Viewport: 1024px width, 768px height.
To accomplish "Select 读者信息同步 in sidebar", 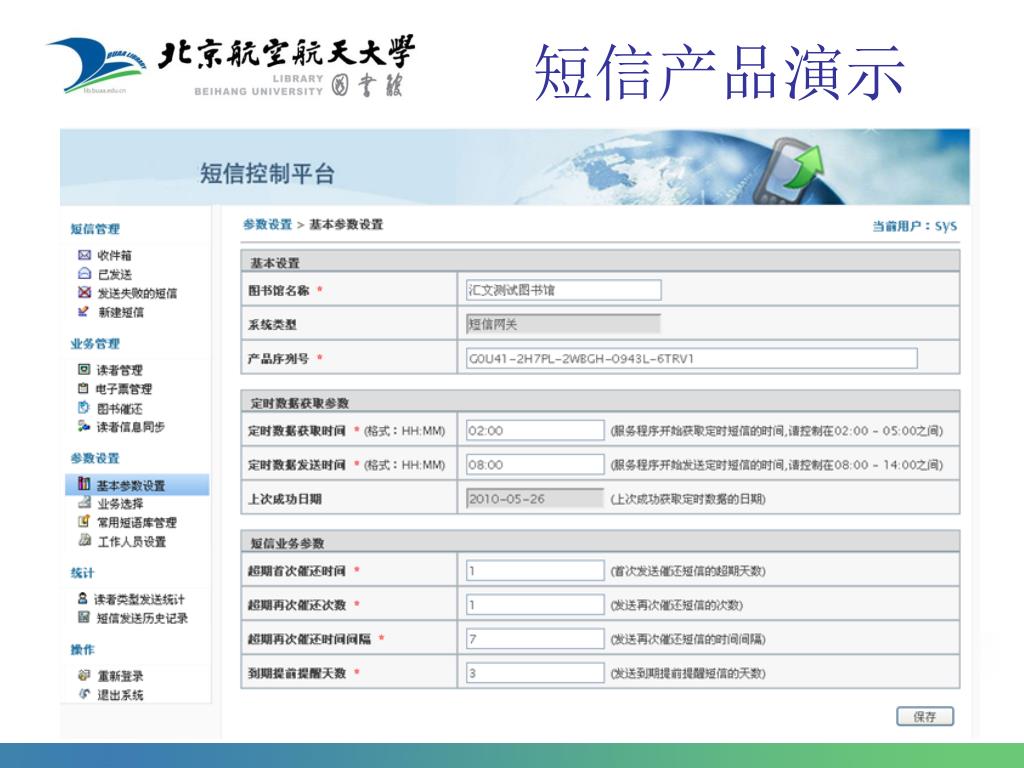I will point(131,427).
